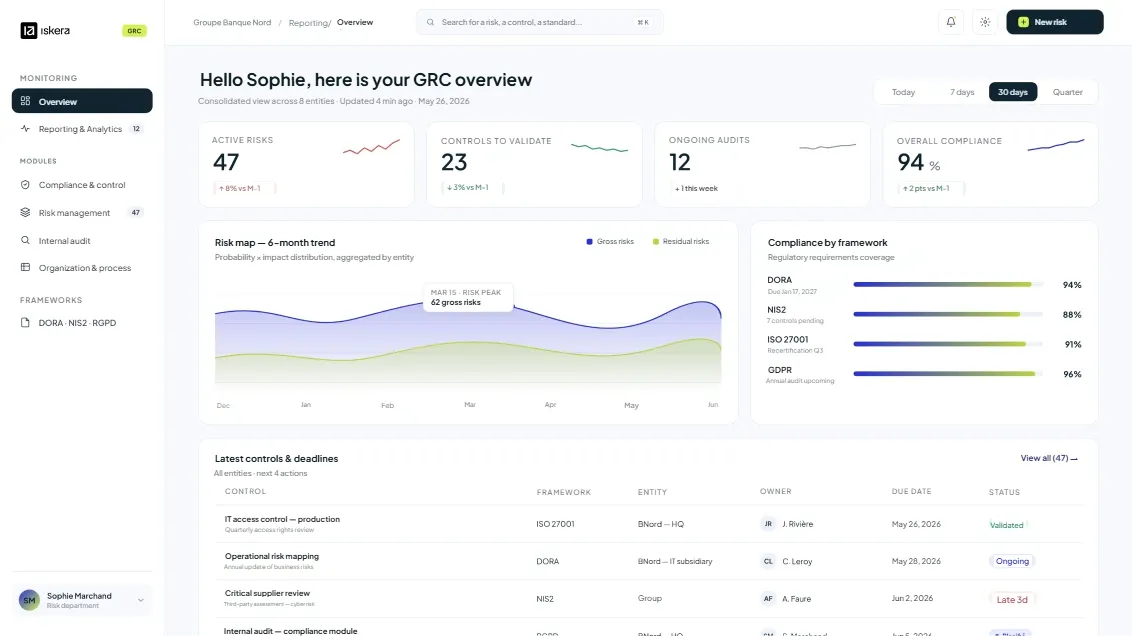Viewport: 1132px width, 636px height.
Task: Click the Reporting & Analytics pulse icon
Action: point(25,128)
